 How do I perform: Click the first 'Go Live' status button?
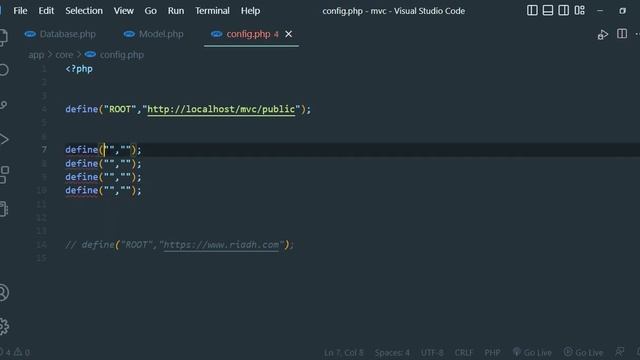click(x=532, y=353)
